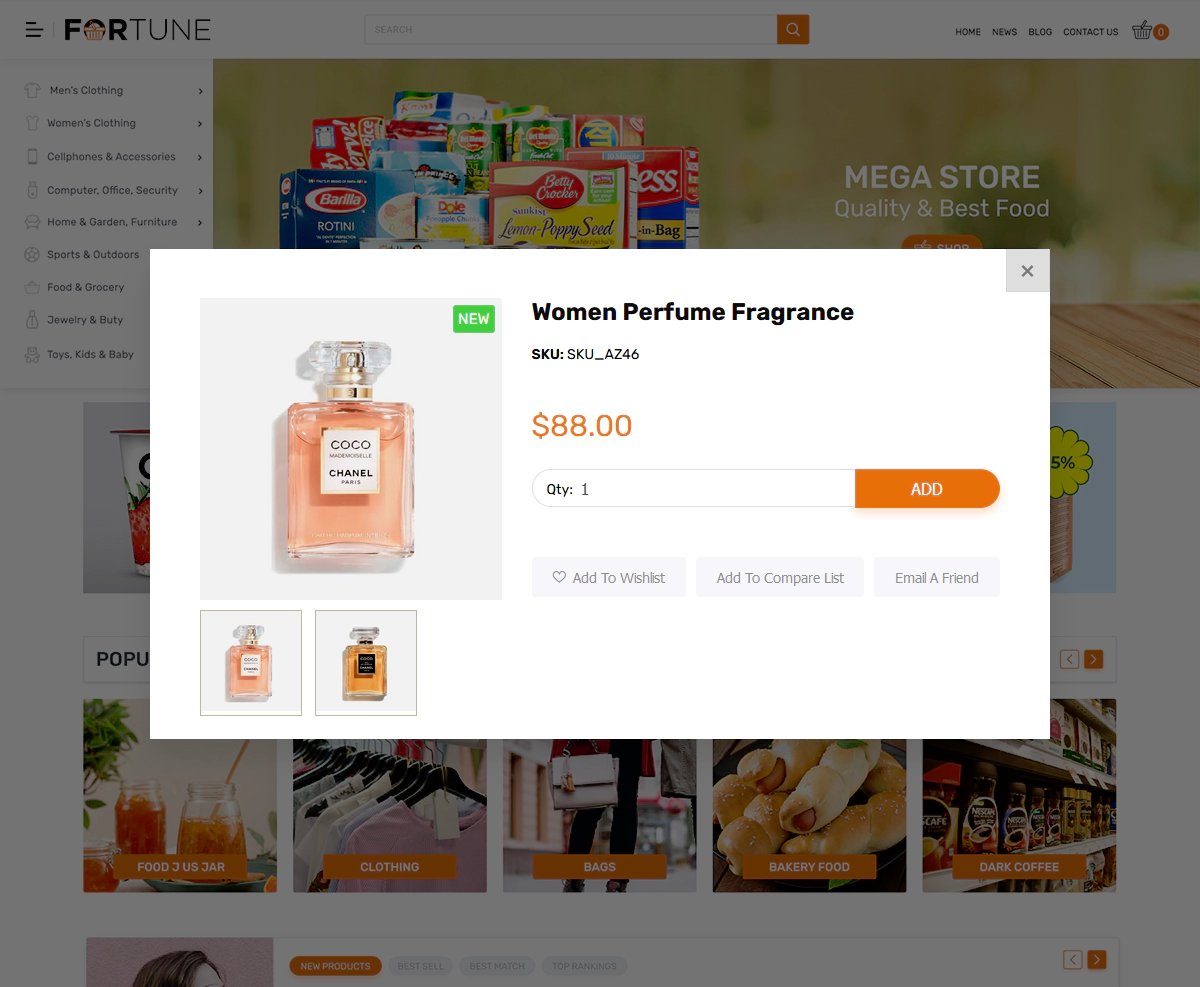Open the Jewelry & Buty category
This screenshot has height=987, width=1200.
85,320
